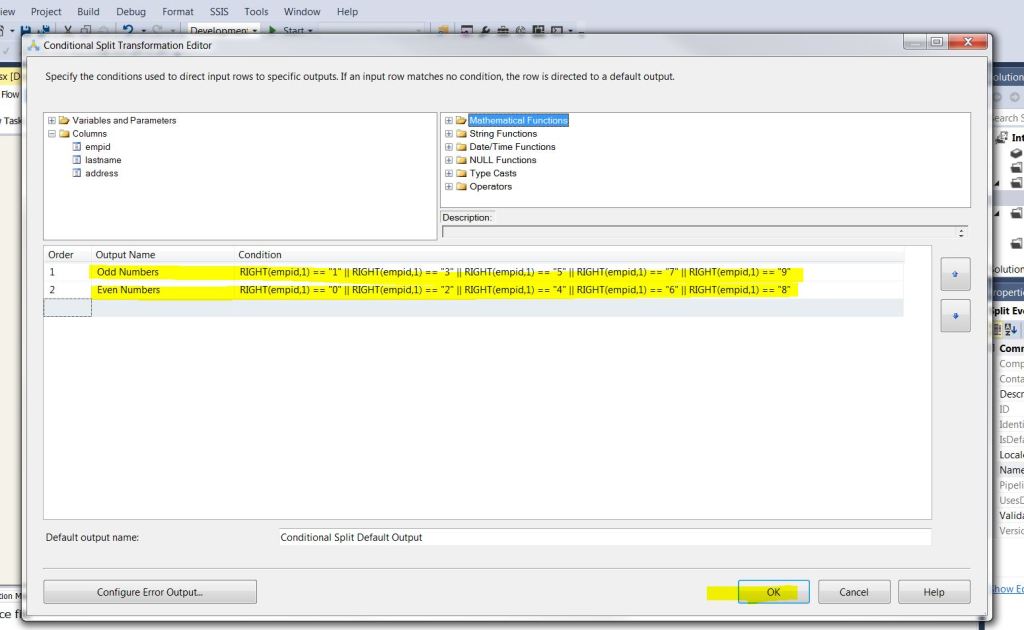1024x630 pixels.
Task: Move the selected condition up with the up arrow
Action: pos(955,274)
